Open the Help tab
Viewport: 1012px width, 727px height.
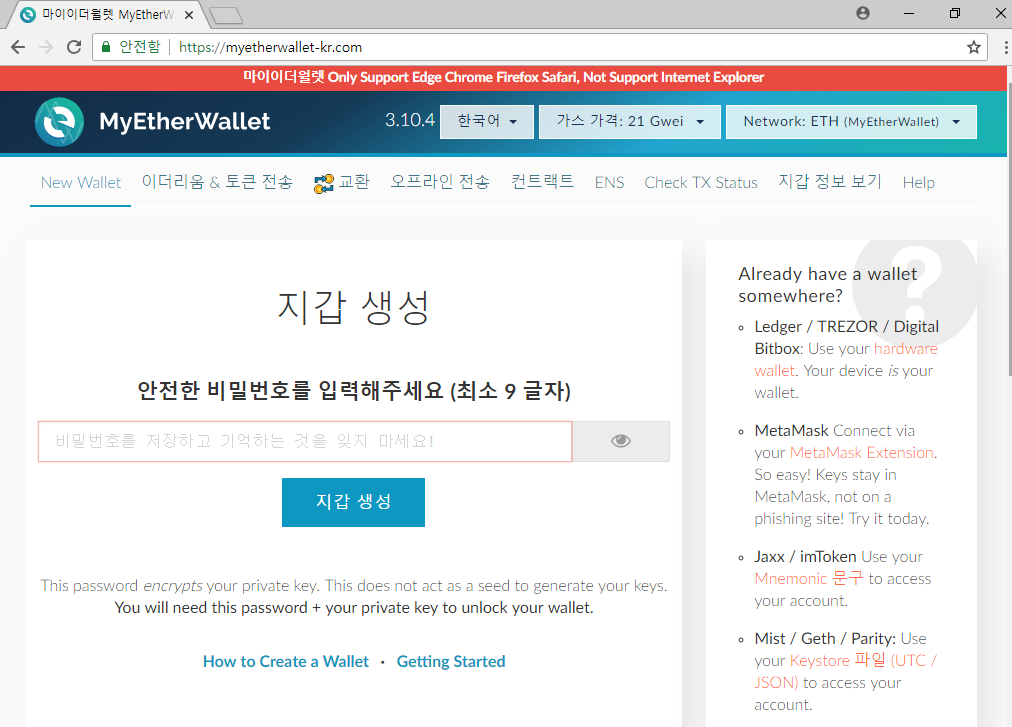click(x=918, y=183)
